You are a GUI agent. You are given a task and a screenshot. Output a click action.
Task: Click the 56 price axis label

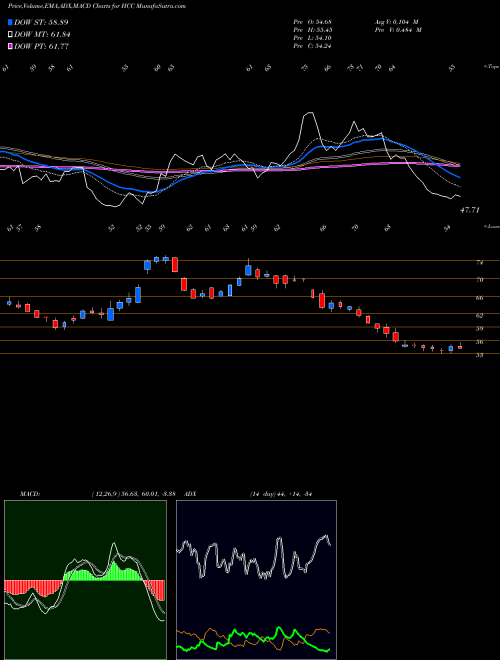479,342
